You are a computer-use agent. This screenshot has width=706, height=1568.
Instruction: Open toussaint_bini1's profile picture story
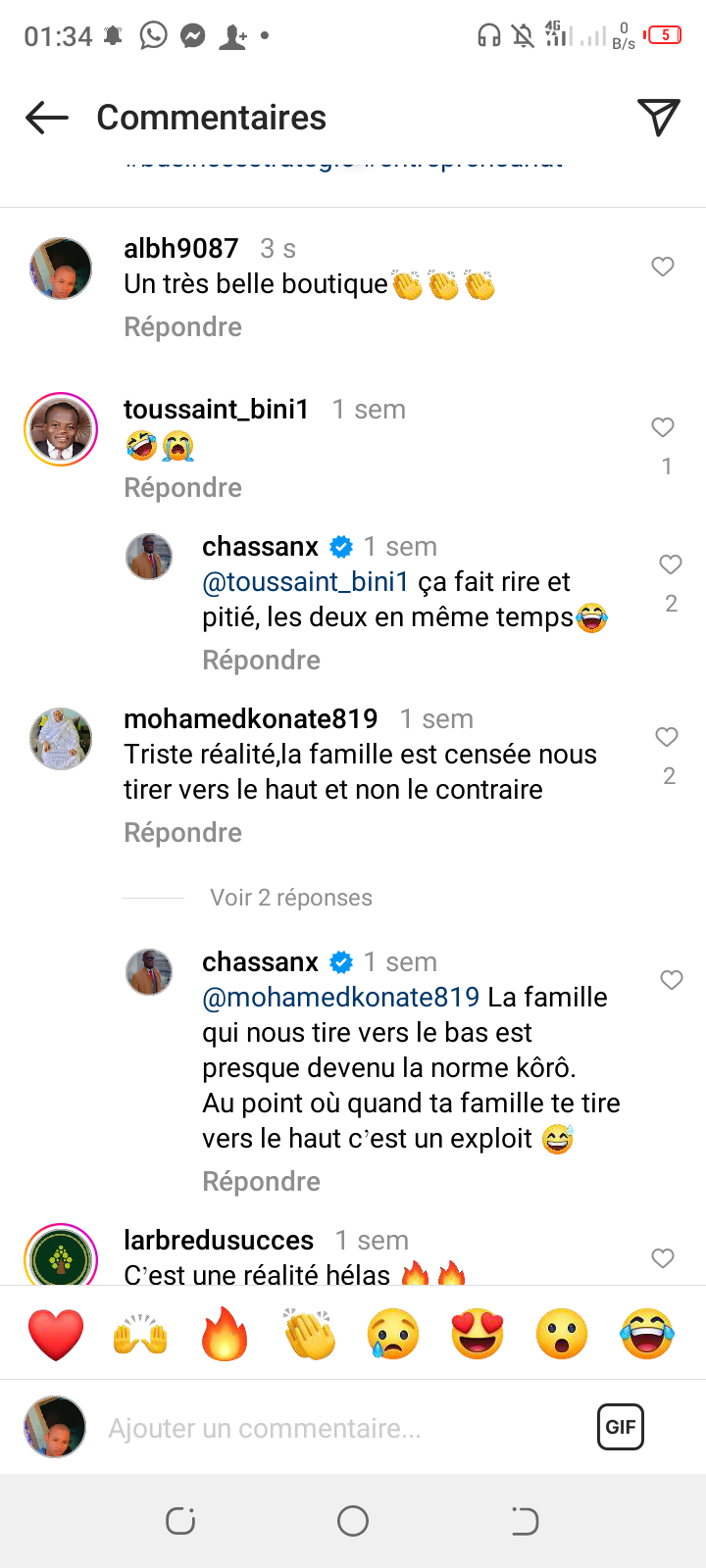pos(61,429)
